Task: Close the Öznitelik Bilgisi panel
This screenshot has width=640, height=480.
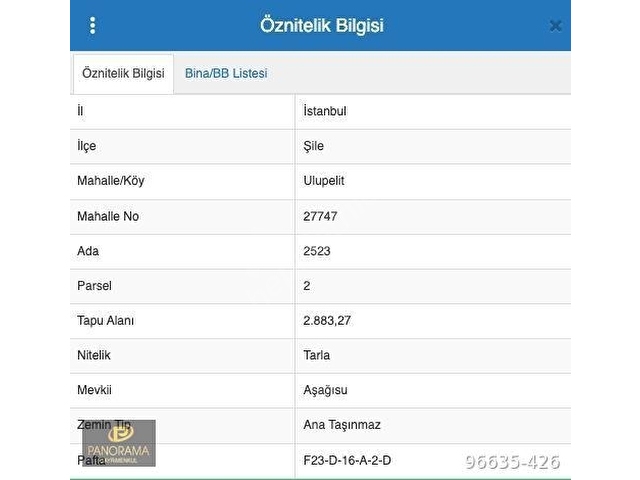Action: click(x=555, y=26)
